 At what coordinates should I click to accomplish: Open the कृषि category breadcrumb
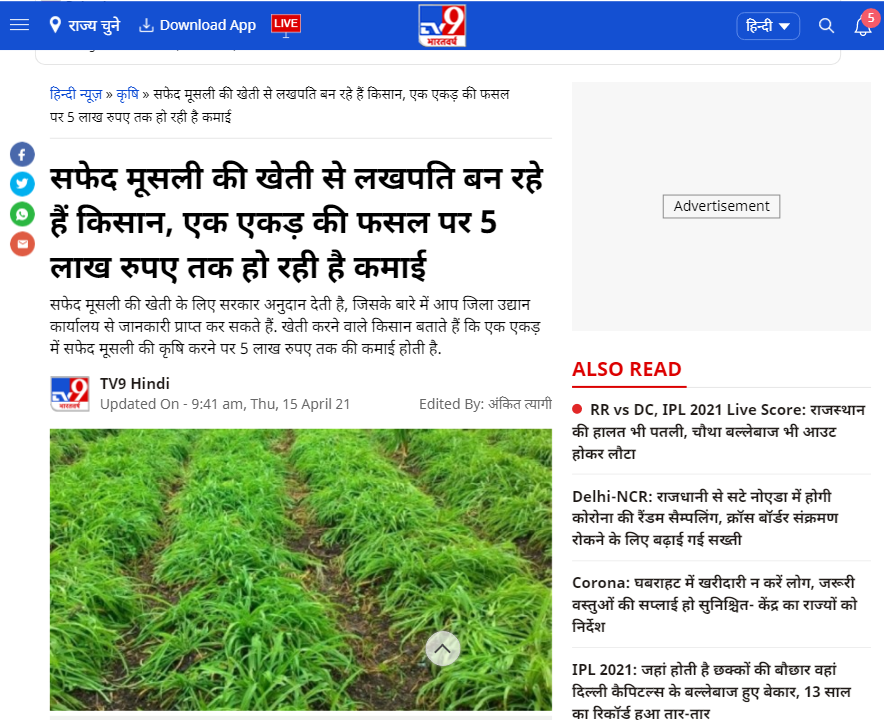click(x=128, y=94)
